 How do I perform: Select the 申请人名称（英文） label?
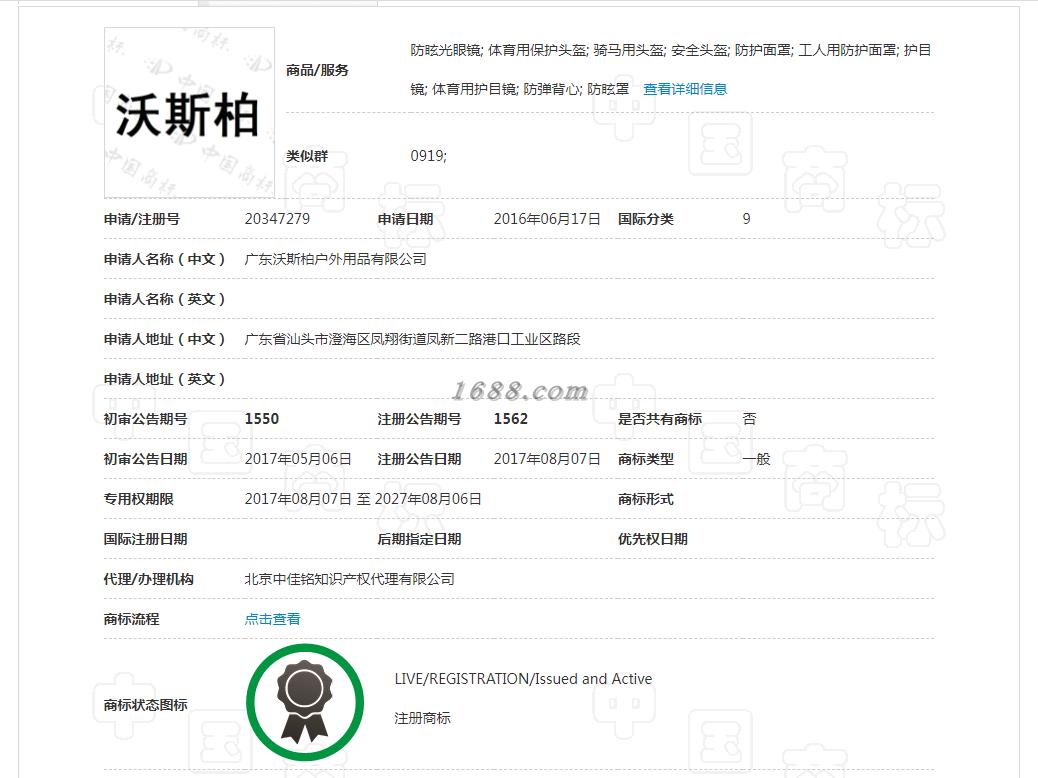(164, 299)
